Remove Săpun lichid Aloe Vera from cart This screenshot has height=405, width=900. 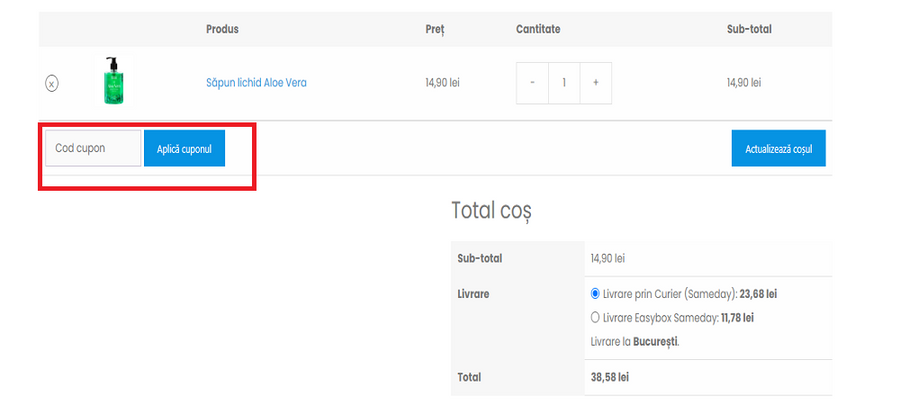pos(52,83)
